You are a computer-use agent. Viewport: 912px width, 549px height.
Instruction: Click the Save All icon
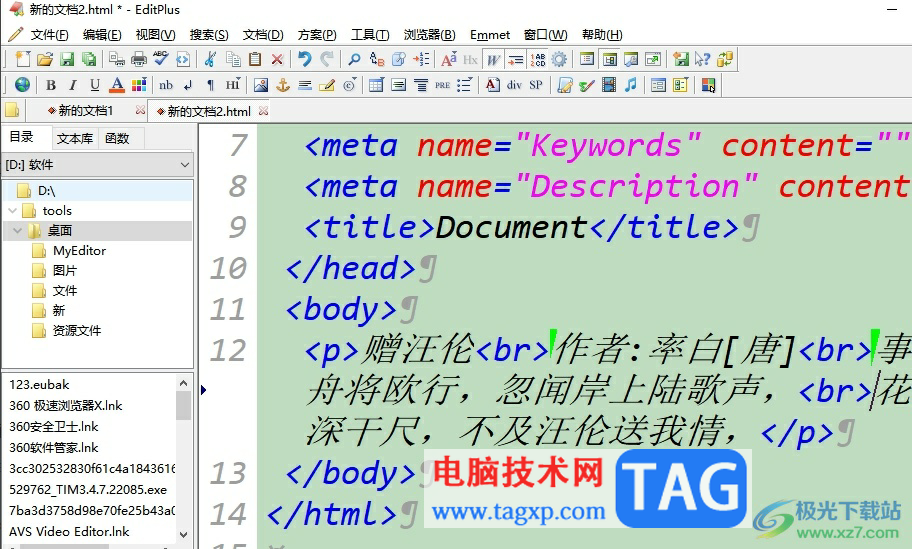coord(88,59)
